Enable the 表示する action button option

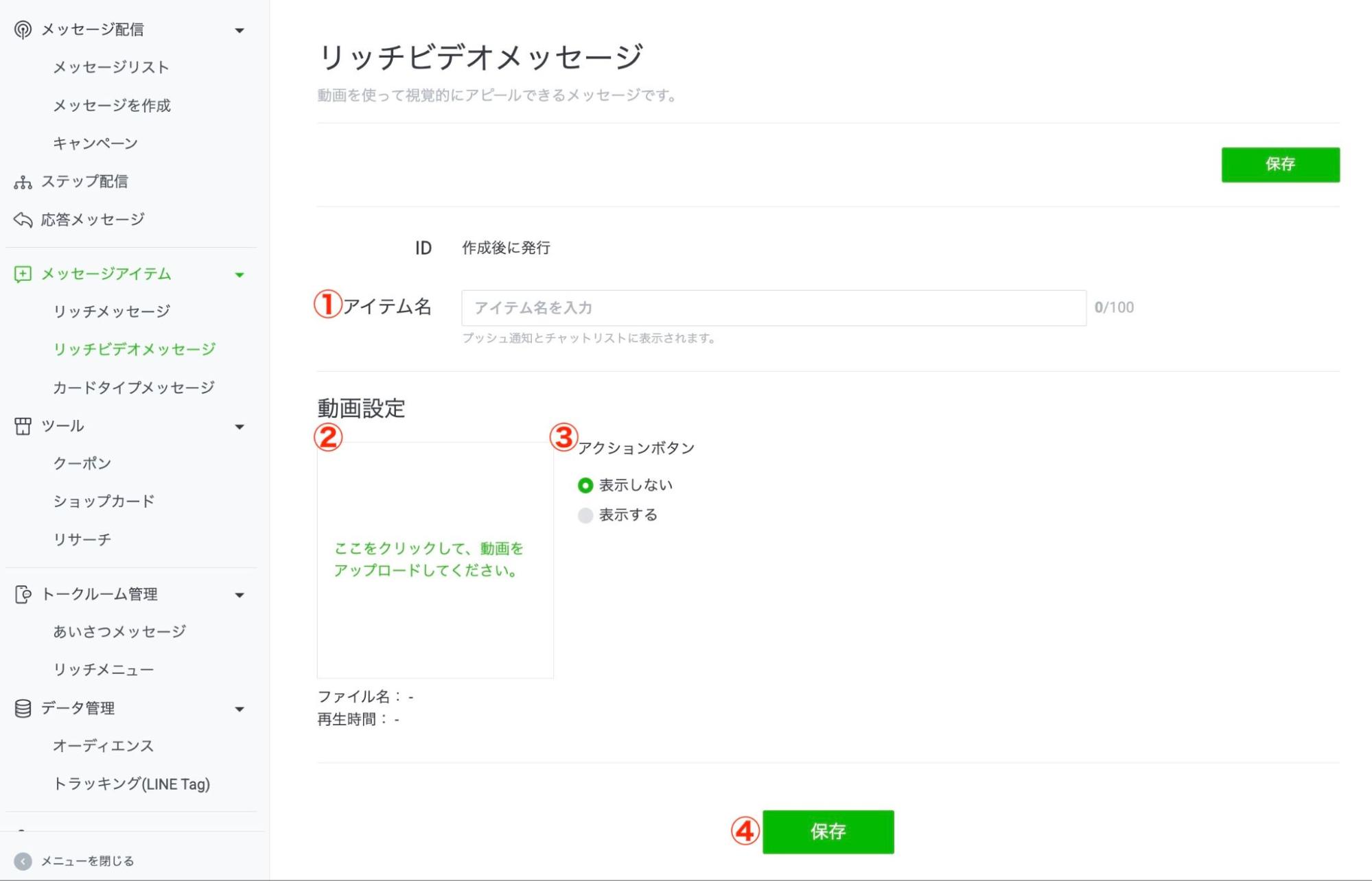[x=585, y=515]
